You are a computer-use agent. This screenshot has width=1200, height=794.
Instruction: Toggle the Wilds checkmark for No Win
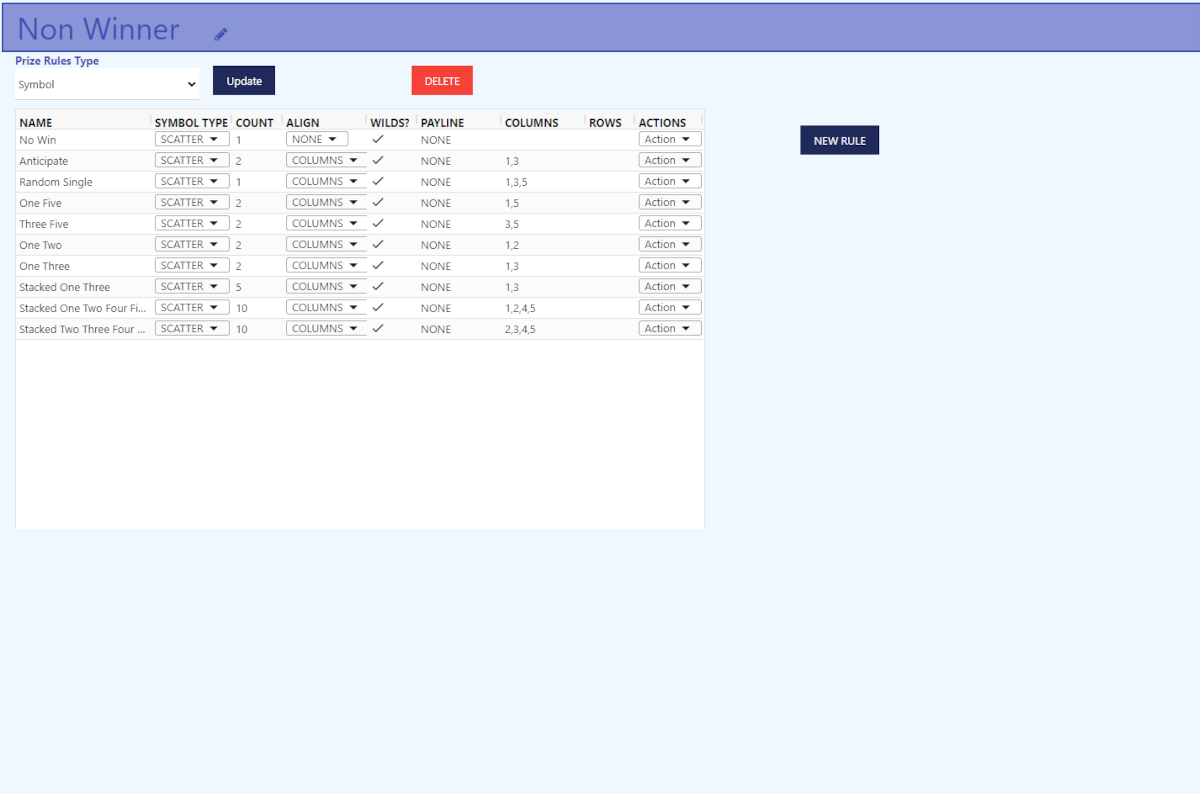(378, 139)
